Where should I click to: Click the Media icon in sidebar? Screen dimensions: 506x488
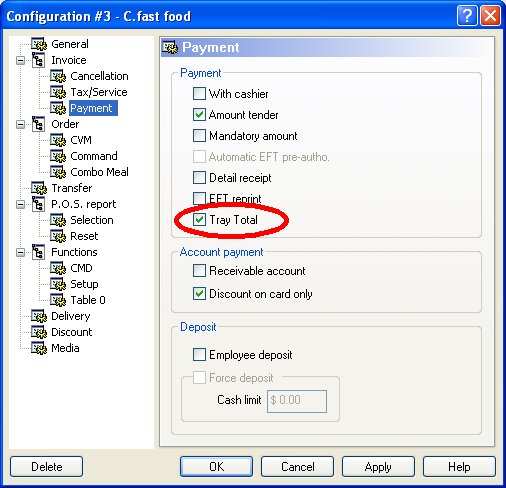click(x=39, y=348)
